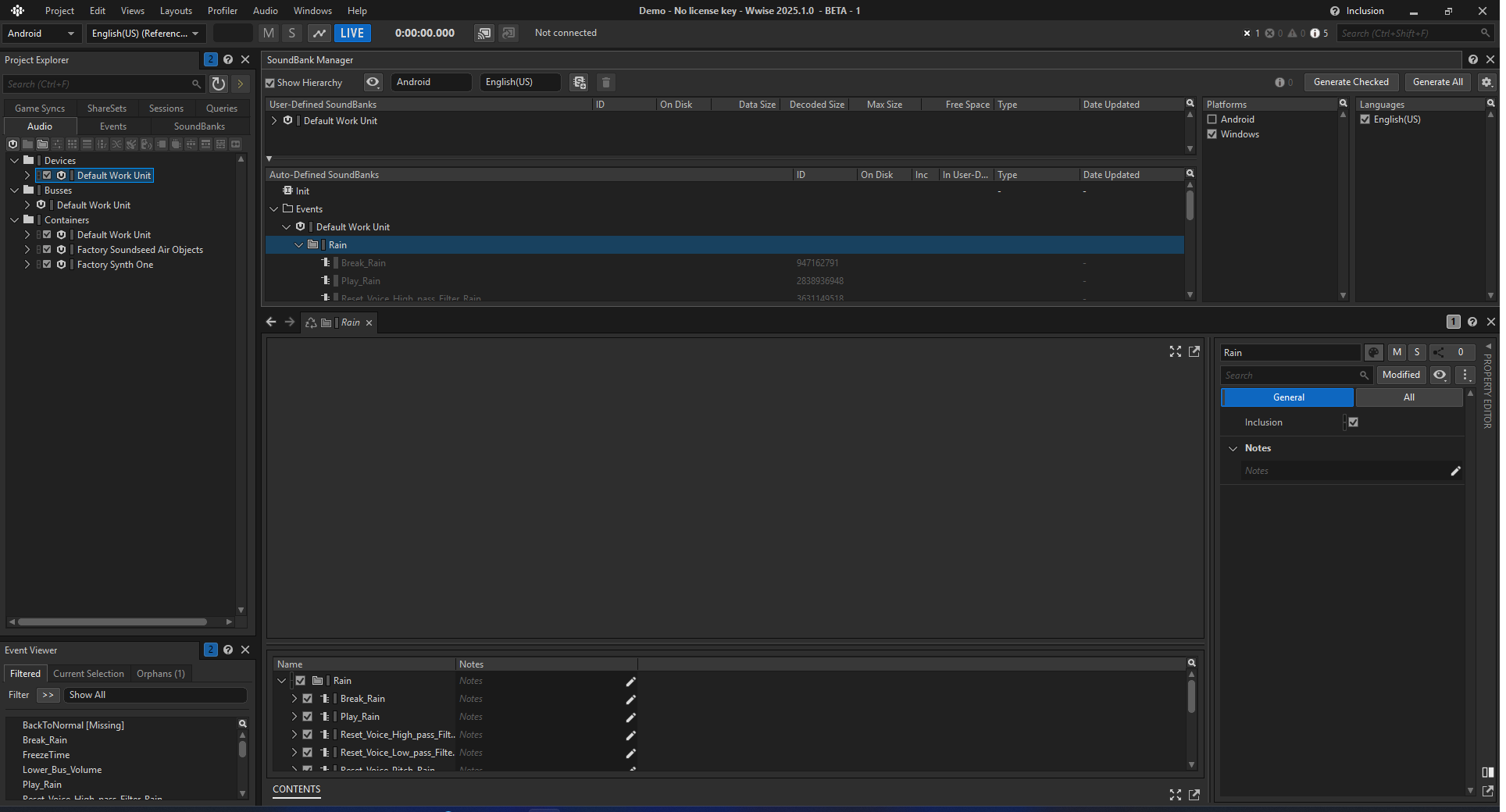Click the Generate All button
This screenshot has width=1506, height=812.
[1437, 82]
